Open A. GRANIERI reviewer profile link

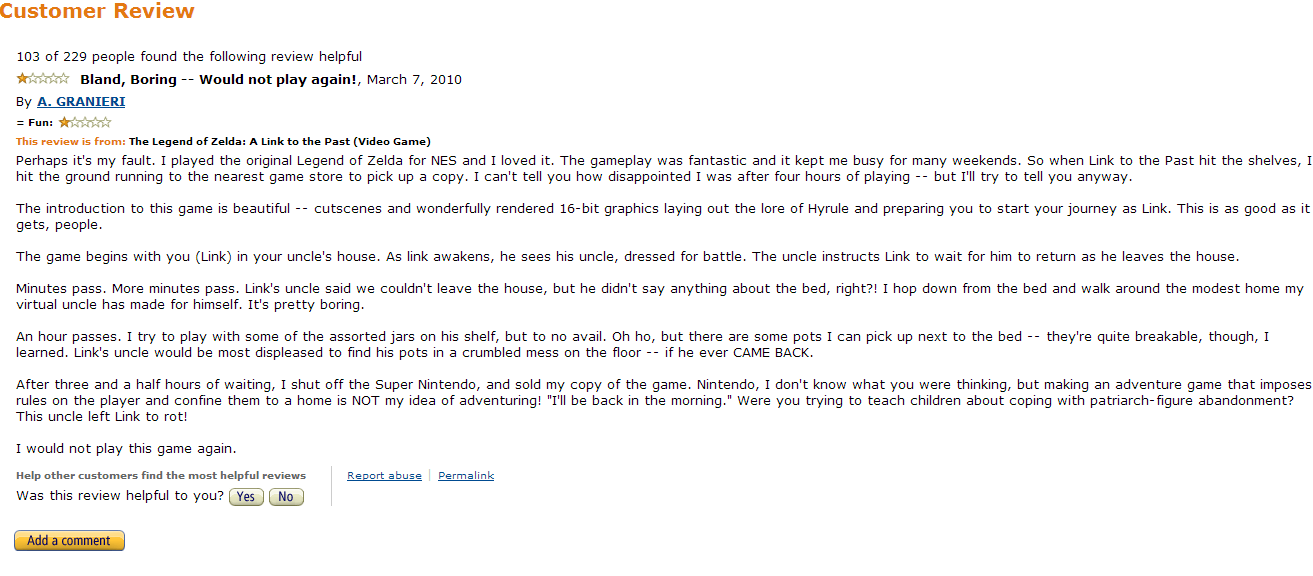[81, 101]
